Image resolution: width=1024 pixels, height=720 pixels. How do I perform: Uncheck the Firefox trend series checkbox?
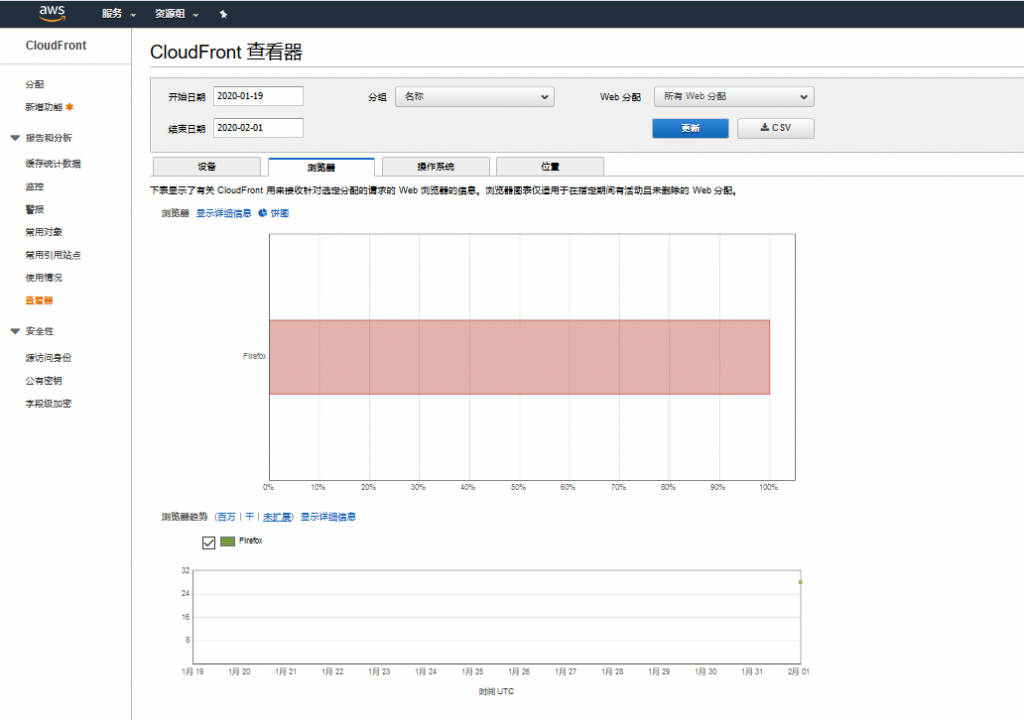coord(208,542)
